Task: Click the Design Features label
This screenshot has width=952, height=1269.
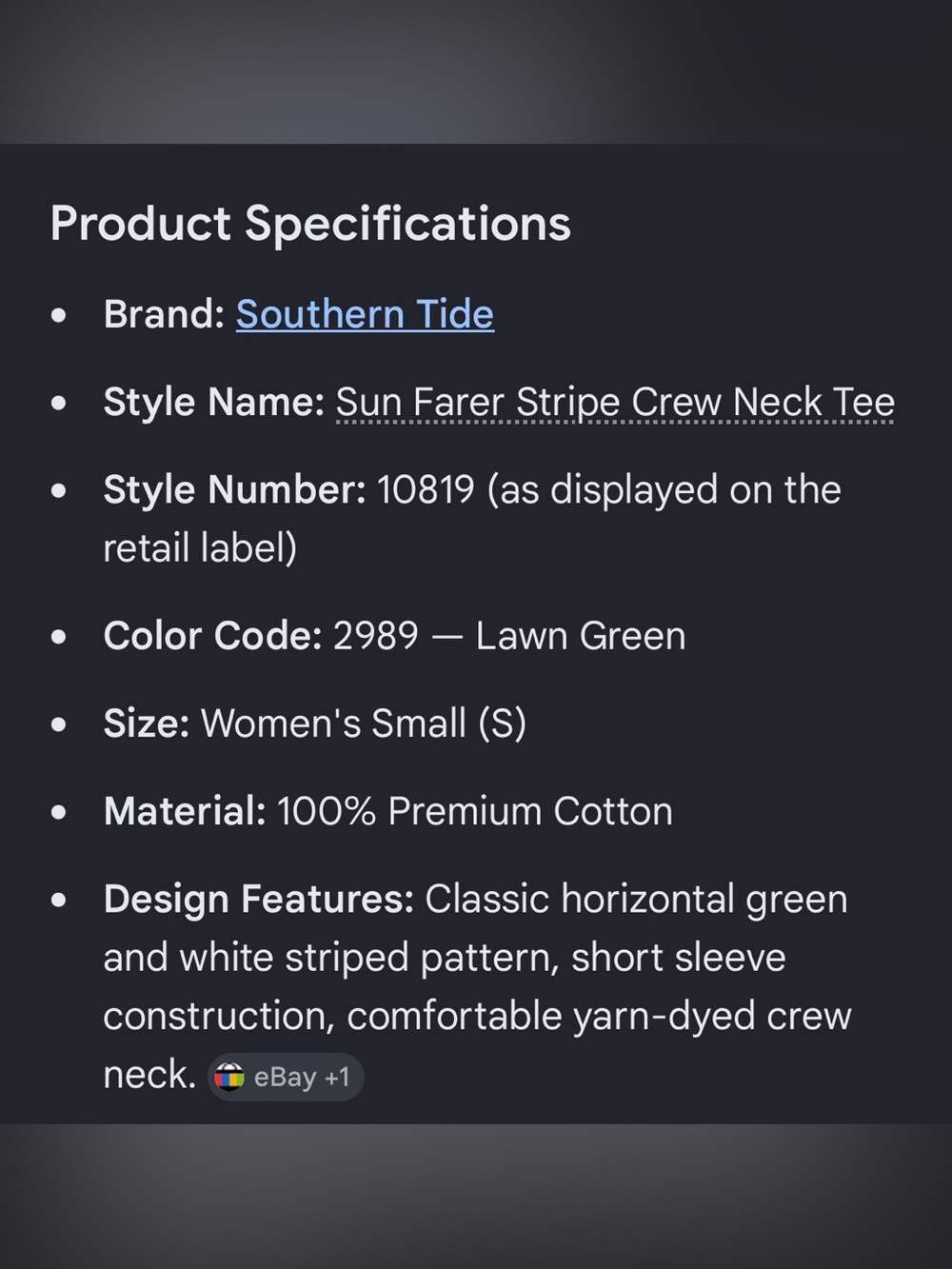Action: pyautogui.click(x=258, y=899)
